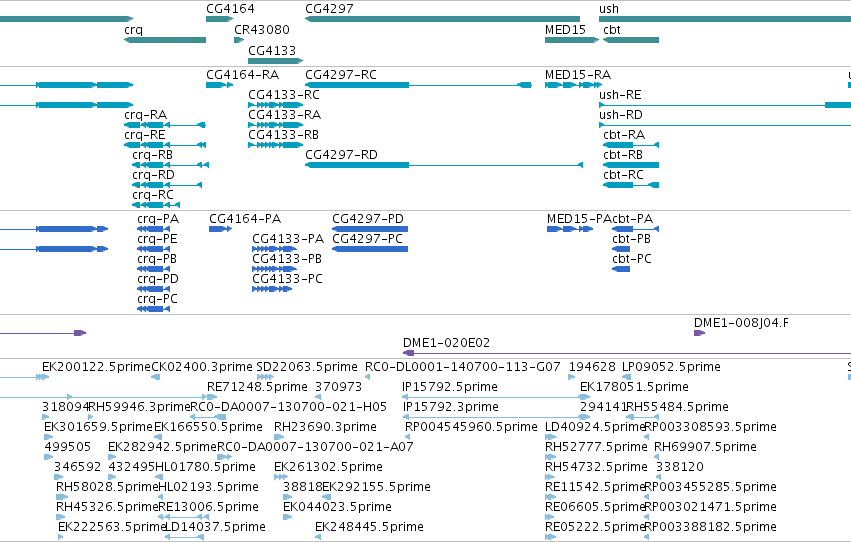The width and height of the screenshot is (851, 542).
Task: Click the cbt-PB protein label
Action: [x=631, y=239]
